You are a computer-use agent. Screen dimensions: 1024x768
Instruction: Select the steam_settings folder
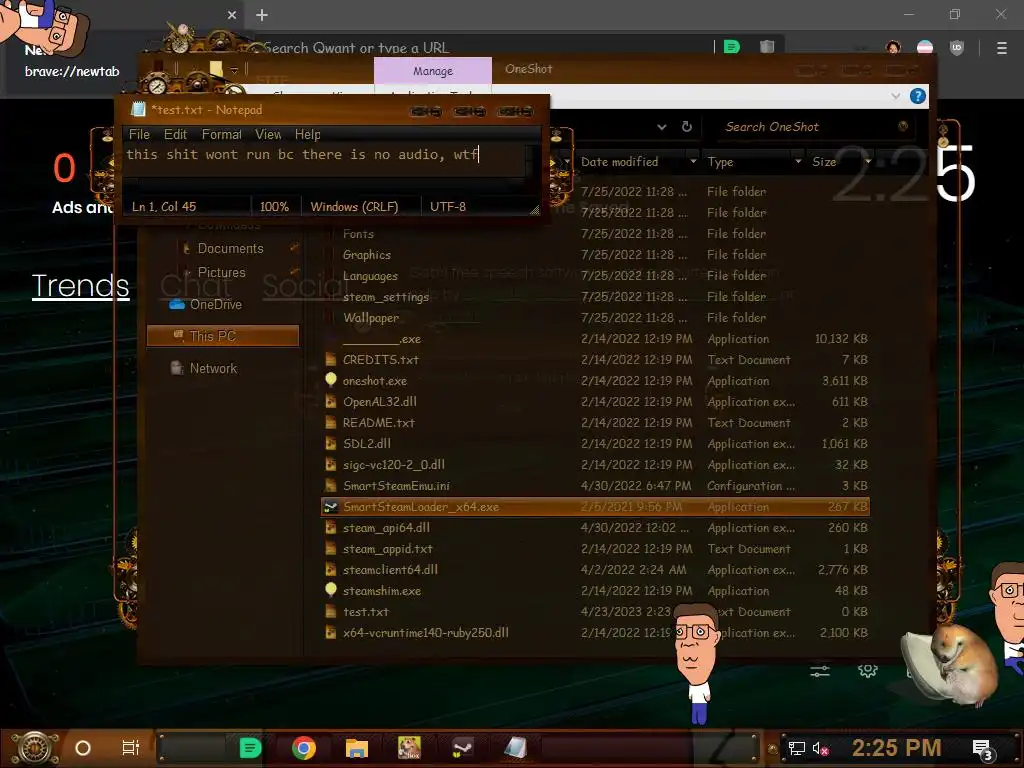pos(385,296)
